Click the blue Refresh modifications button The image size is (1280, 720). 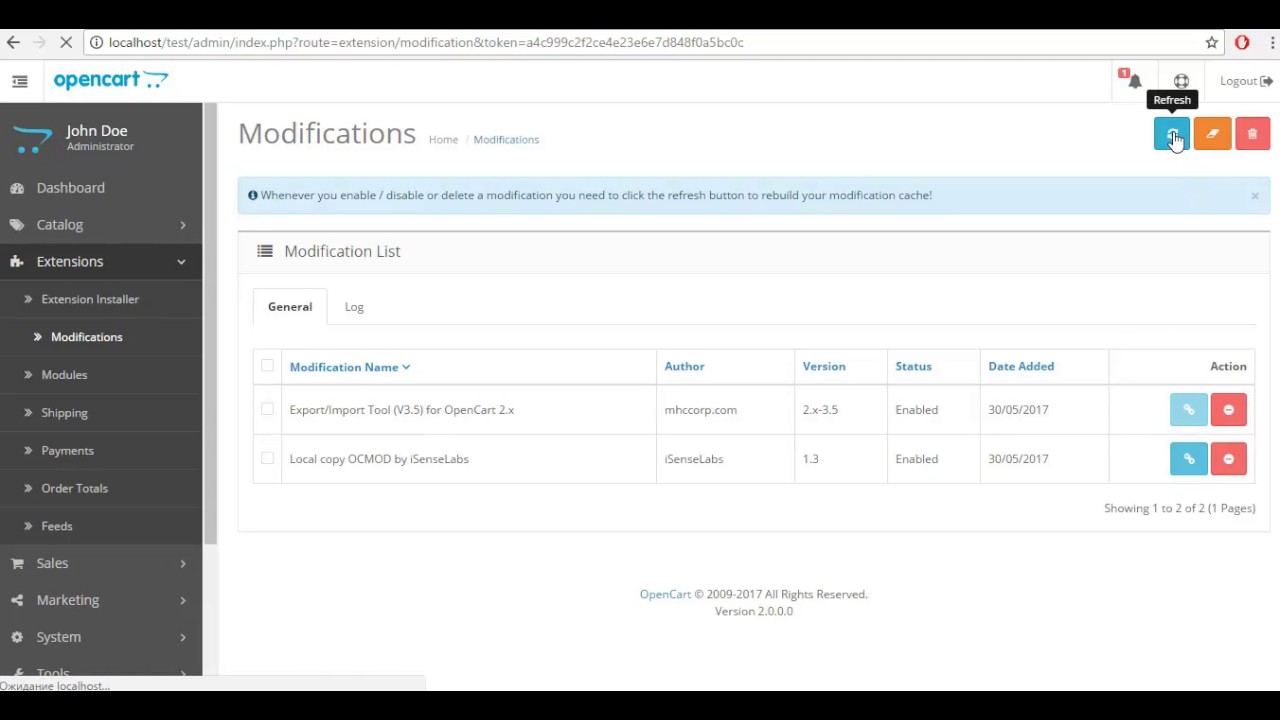(x=1172, y=134)
